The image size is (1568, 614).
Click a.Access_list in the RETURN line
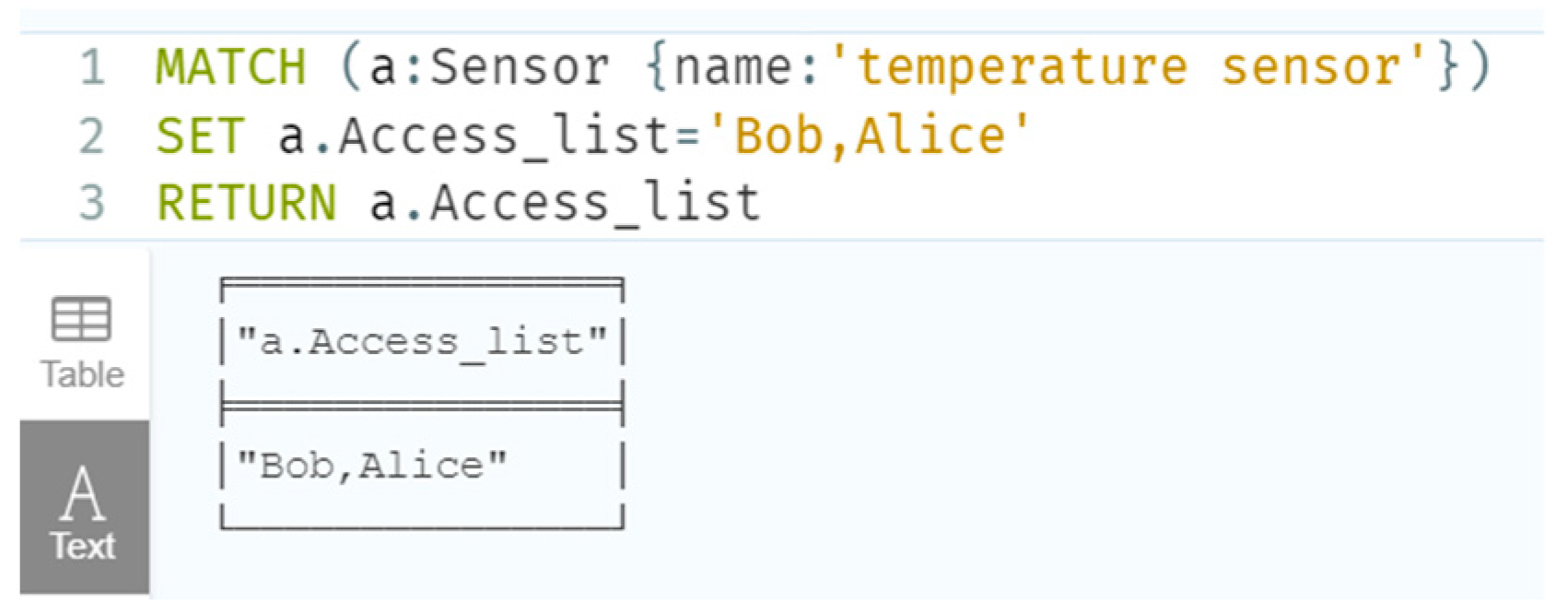coord(565,203)
